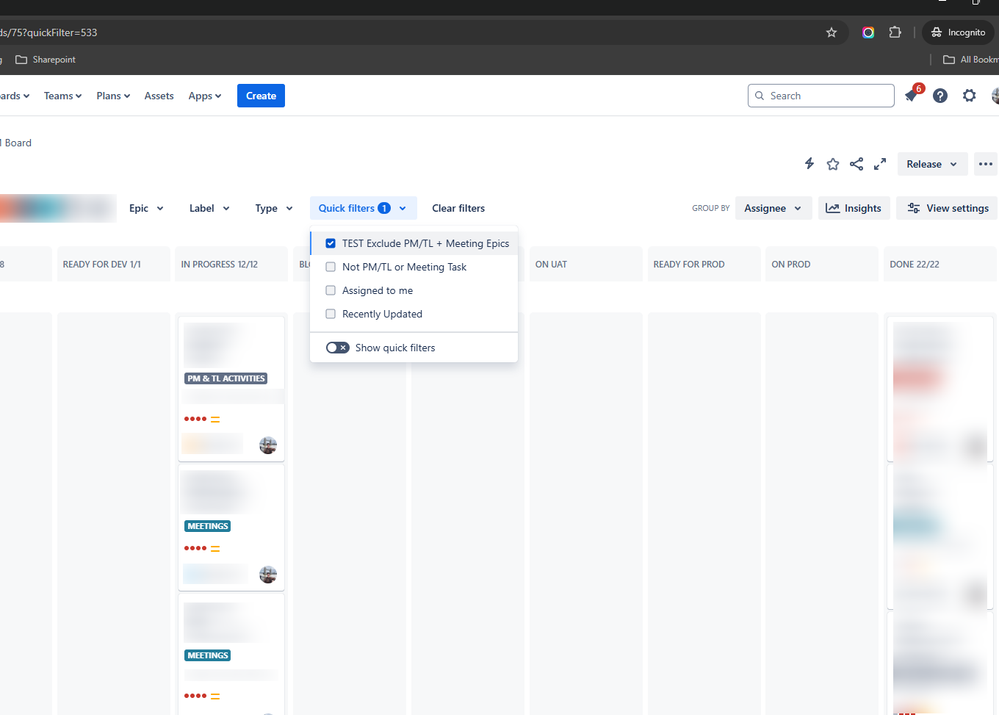Image resolution: width=999 pixels, height=715 pixels.
Task: Click the MEETINGS tag on second card
Action: (x=208, y=526)
